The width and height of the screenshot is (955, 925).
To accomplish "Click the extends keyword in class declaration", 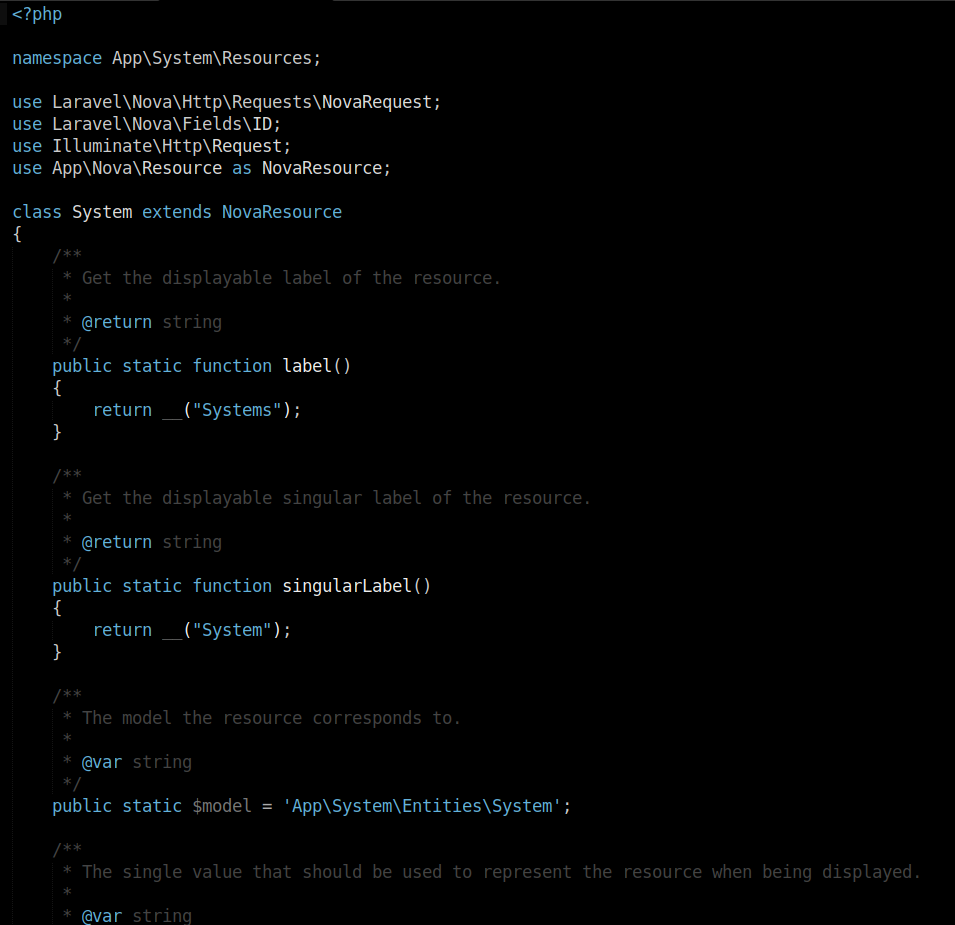I will [x=177, y=211].
